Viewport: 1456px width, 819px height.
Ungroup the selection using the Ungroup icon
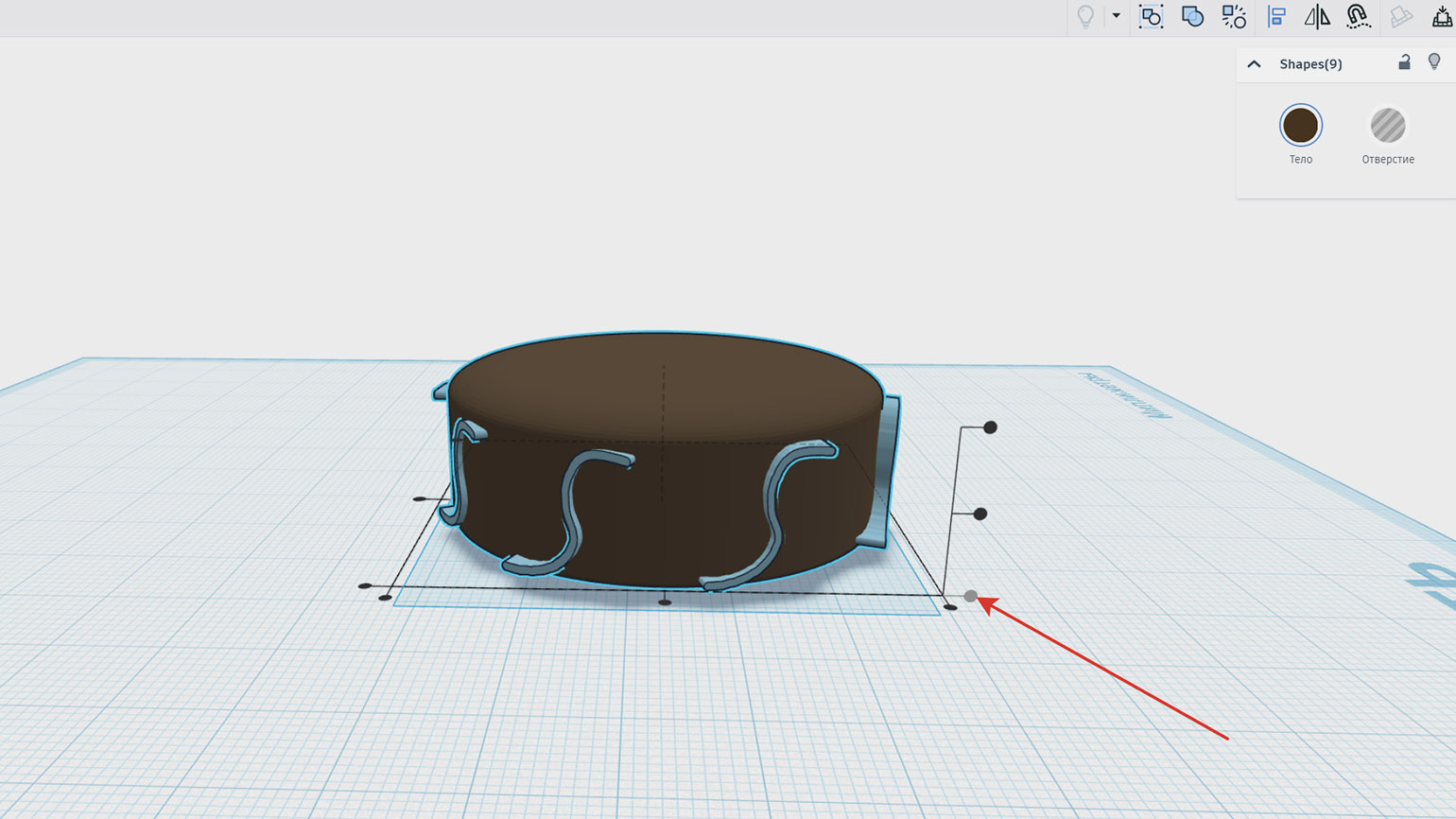tap(1234, 16)
